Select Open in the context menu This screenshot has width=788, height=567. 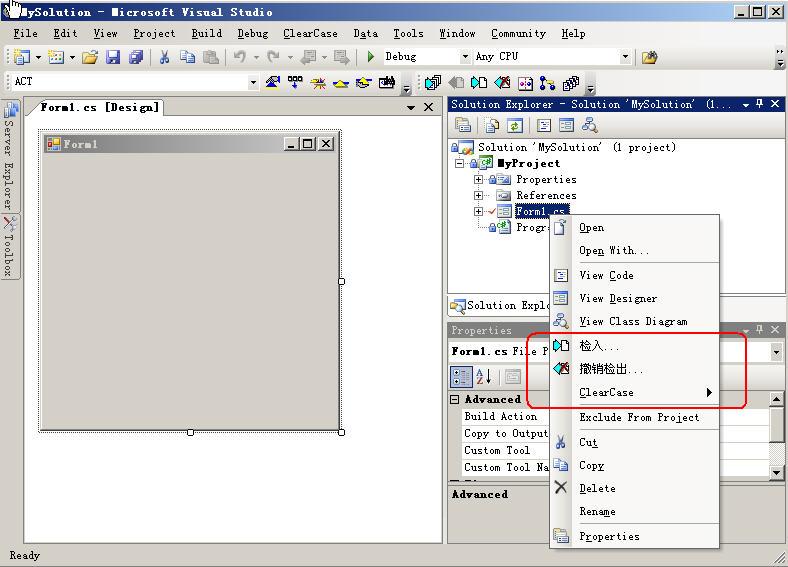tap(634, 228)
